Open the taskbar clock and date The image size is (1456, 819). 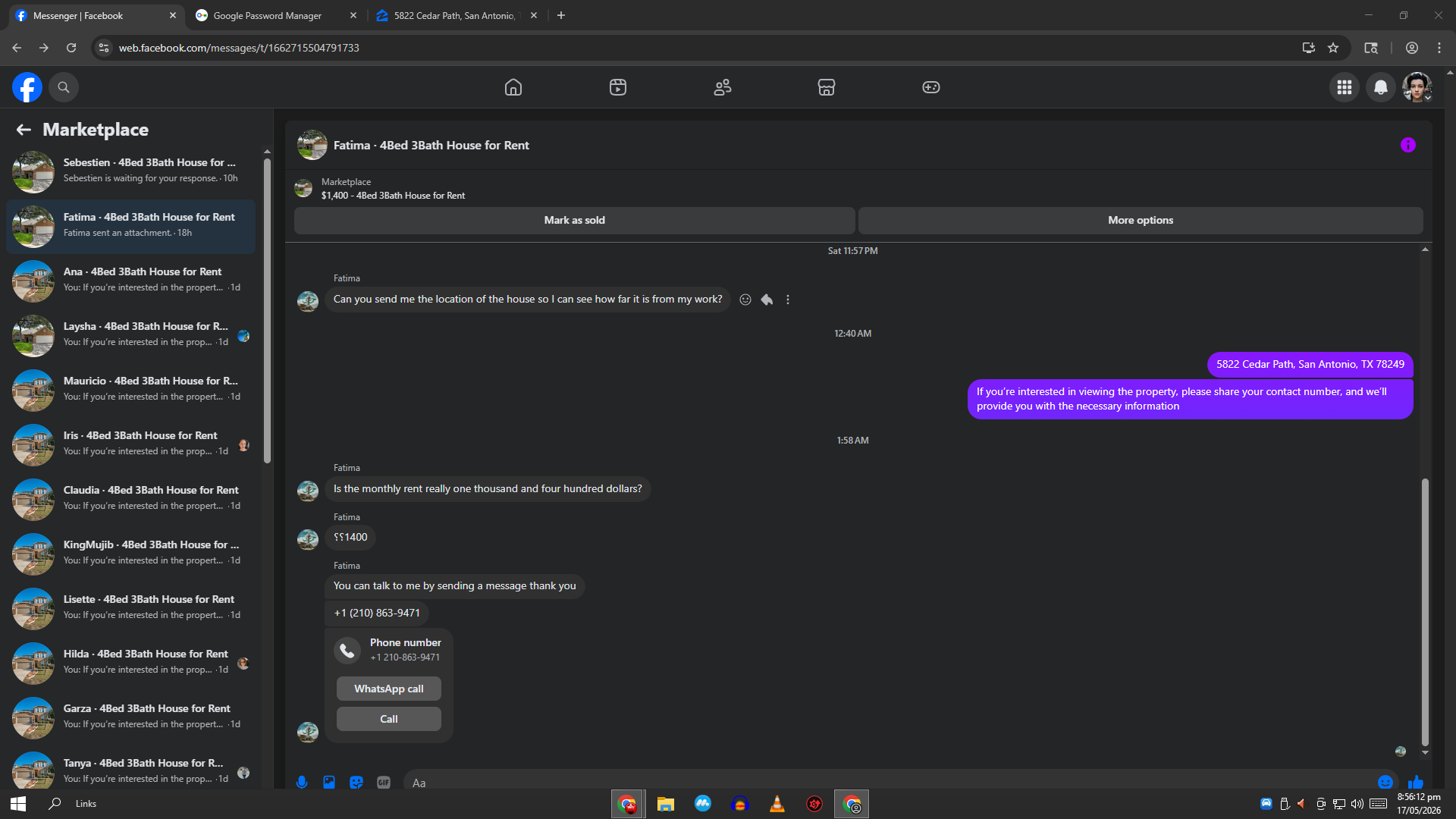tap(1419, 804)
